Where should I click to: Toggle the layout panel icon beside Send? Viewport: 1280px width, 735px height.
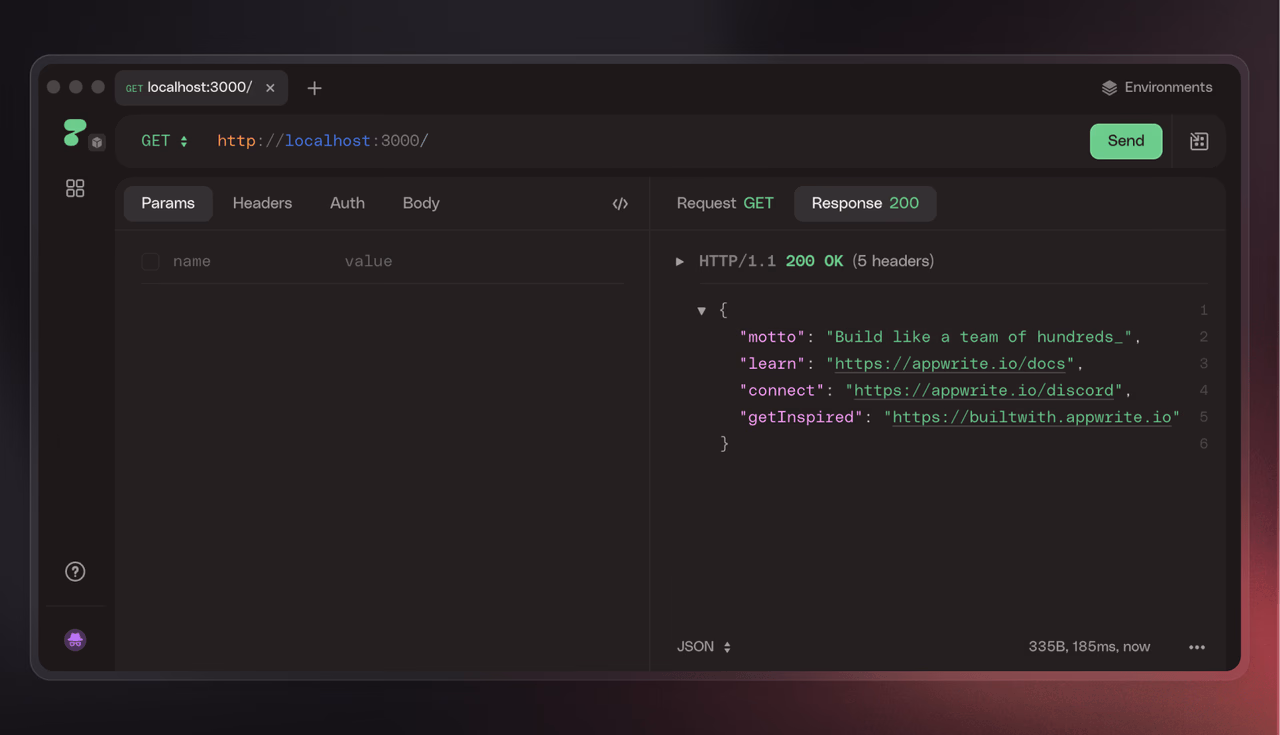[x=1199, y=141]
